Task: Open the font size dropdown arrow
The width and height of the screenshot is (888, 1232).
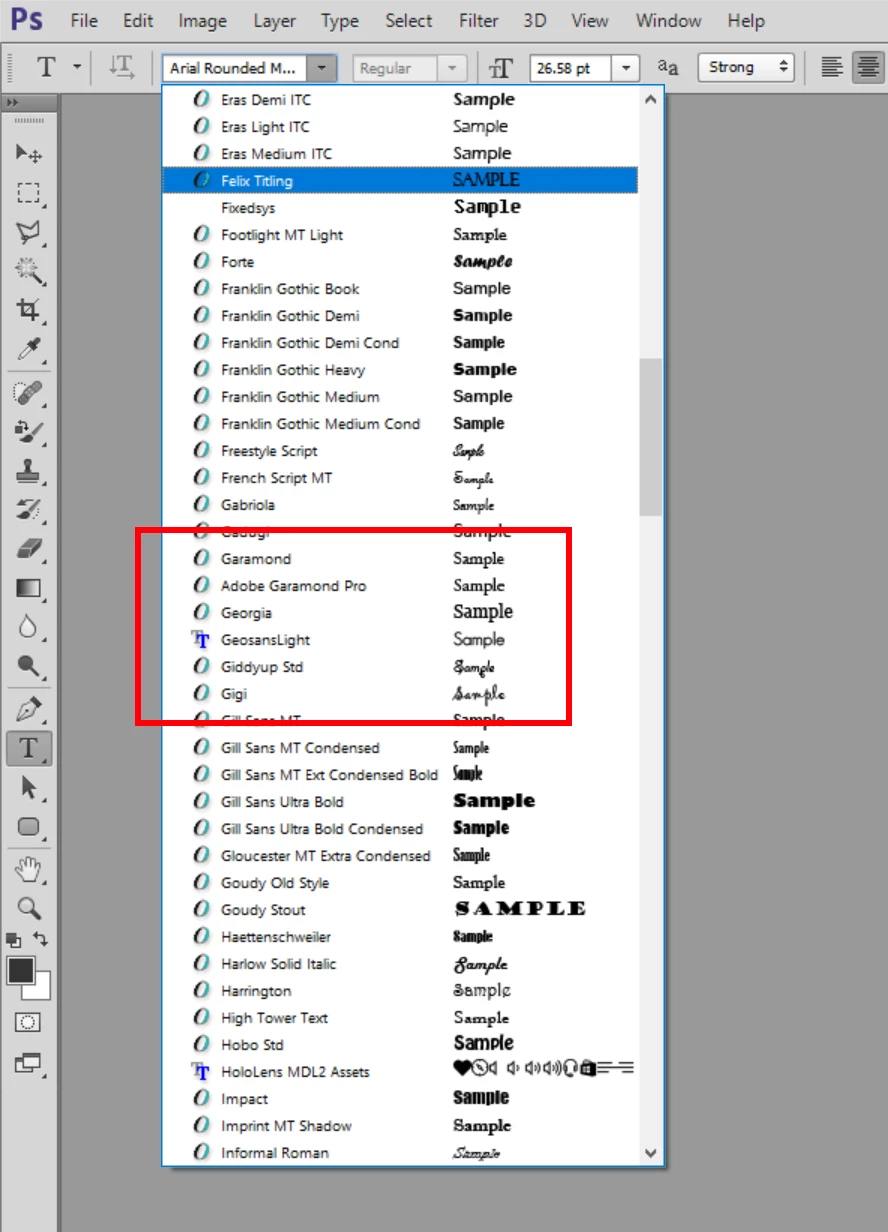Action: [626, 68]
